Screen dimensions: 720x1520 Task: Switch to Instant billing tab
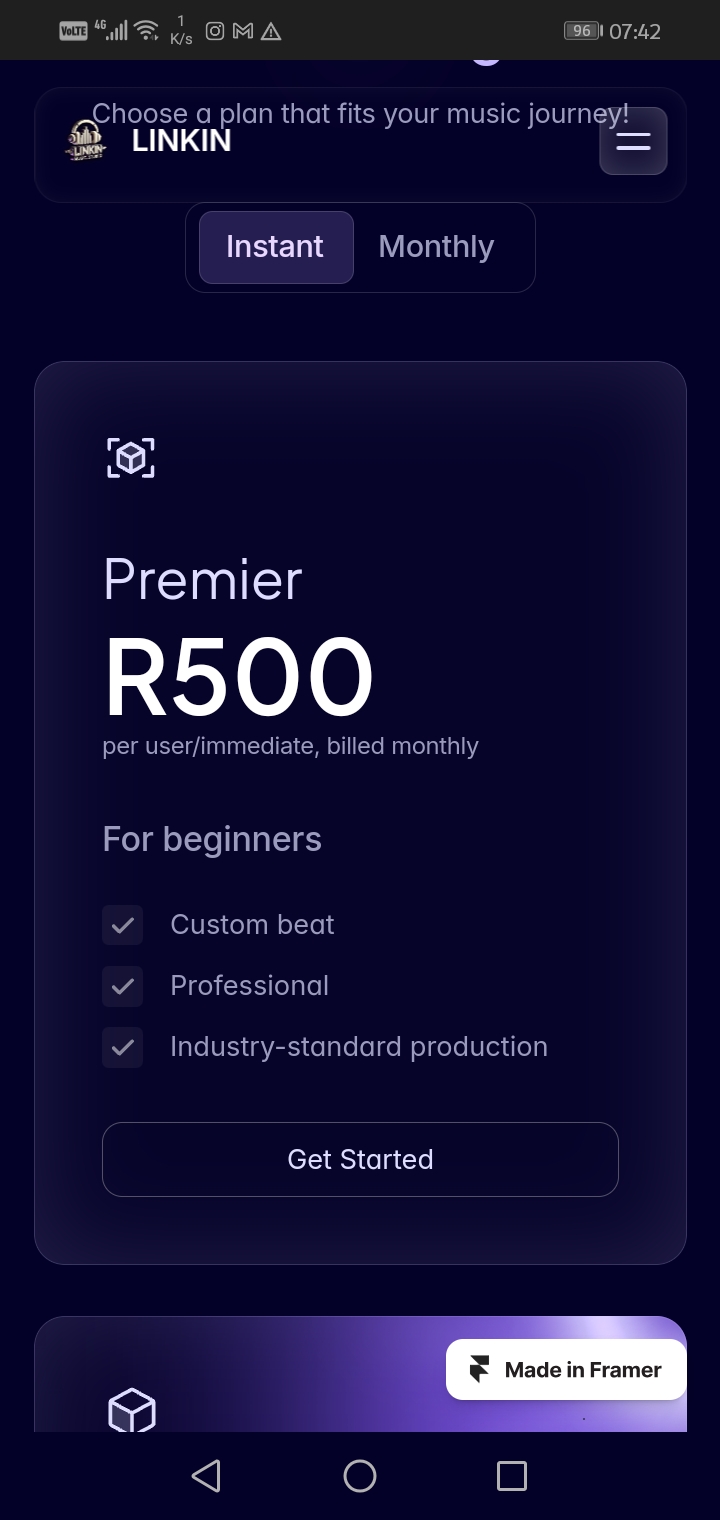tap(275, 247)
